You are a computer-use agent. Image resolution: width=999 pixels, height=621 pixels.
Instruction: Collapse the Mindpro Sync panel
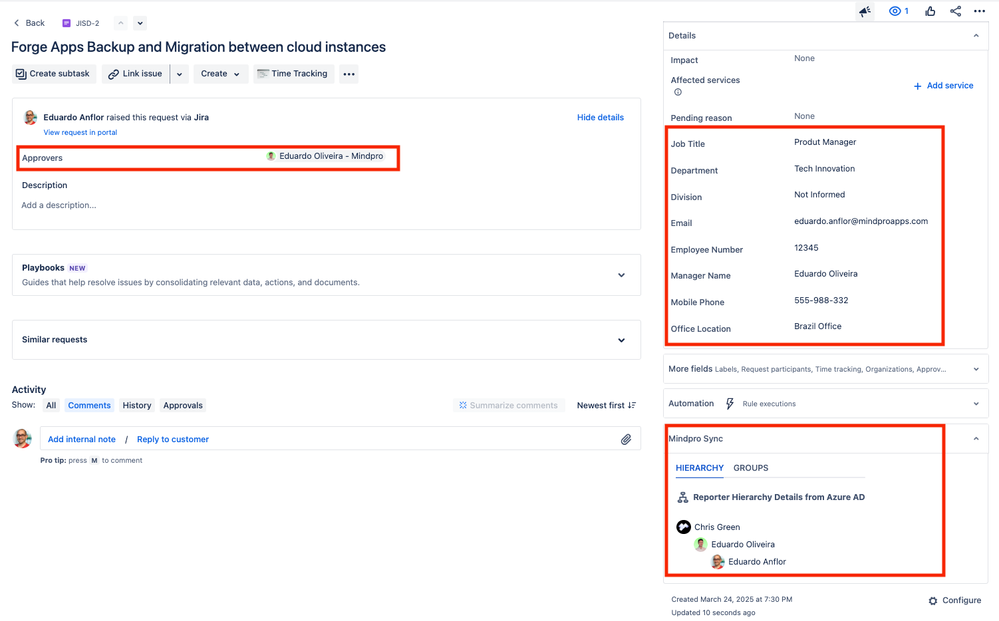[x=976, y=439]
